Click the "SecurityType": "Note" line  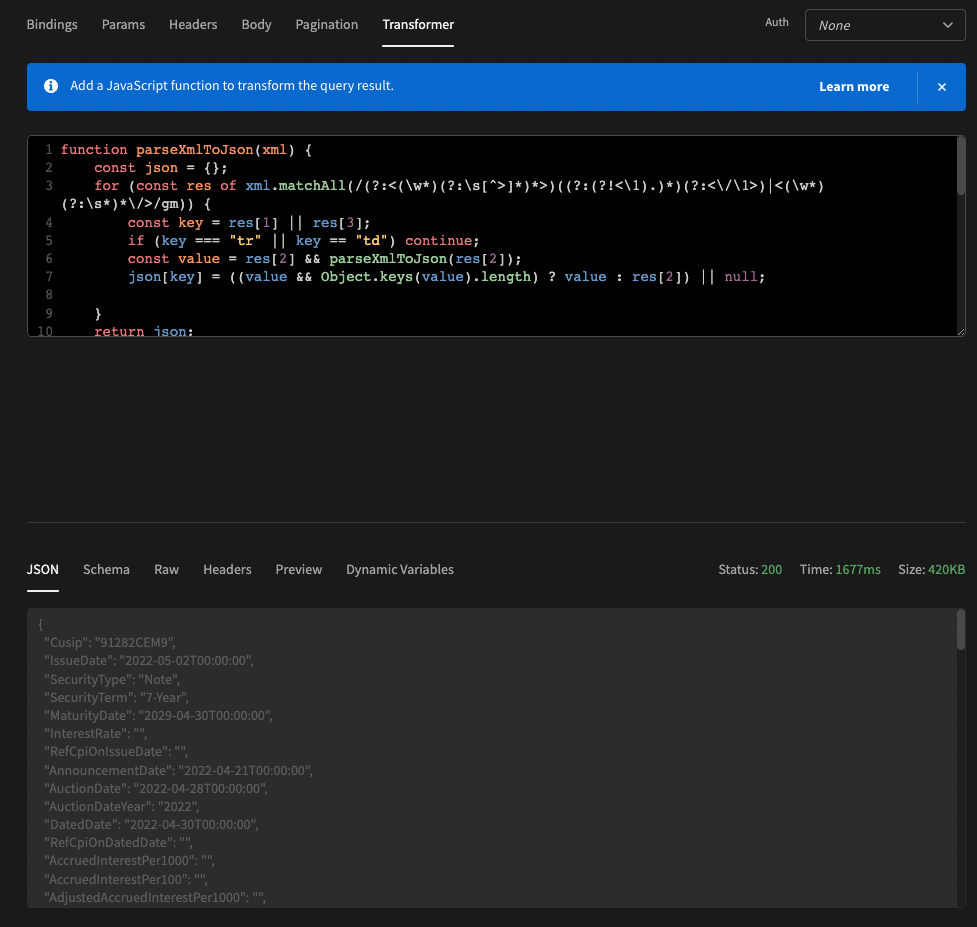[x=112, y=679]
